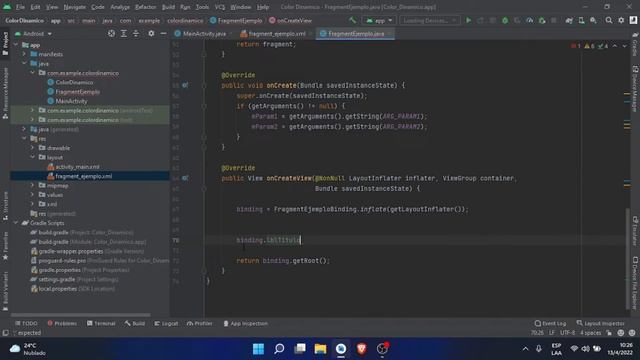Open the Logcat tool window
Viewport: 640px width, 360px height.
pos(166,323)
